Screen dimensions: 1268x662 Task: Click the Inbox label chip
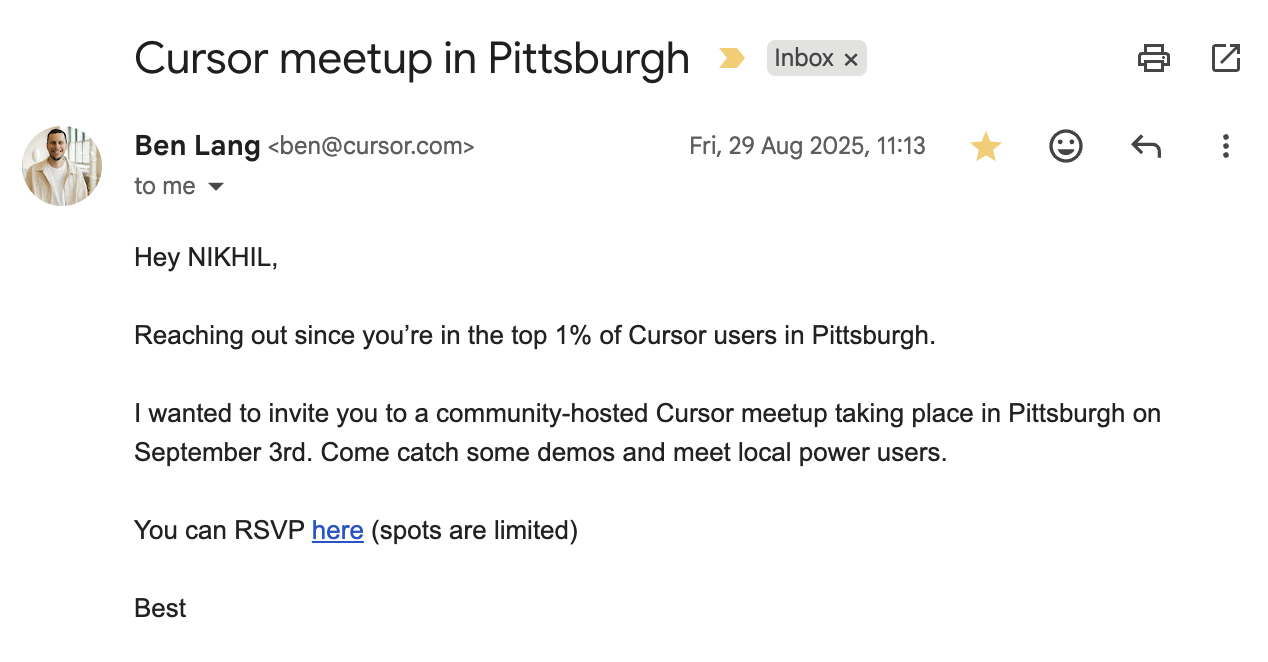(x=804, y=58)
